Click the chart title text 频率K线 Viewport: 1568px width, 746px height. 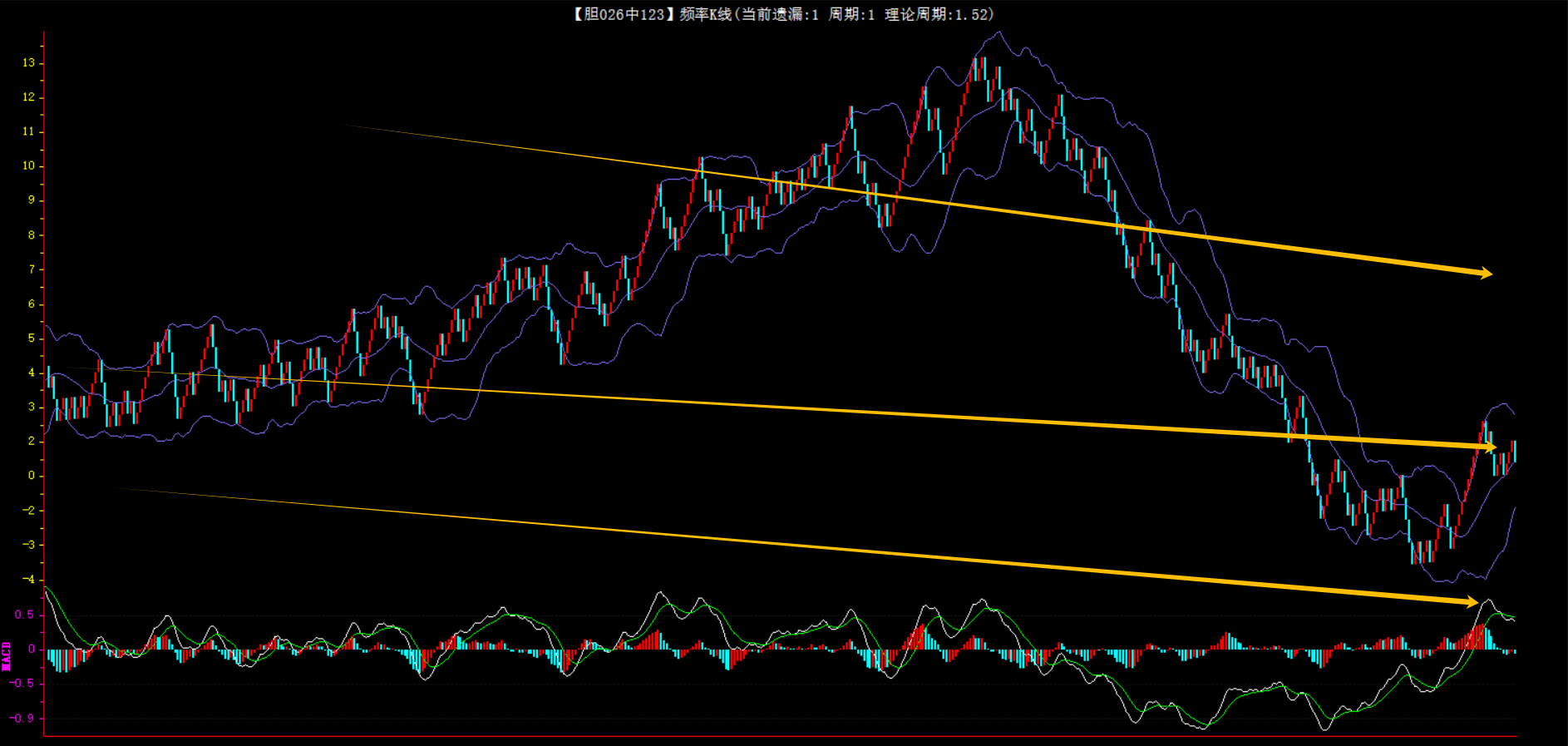point(705,14)
